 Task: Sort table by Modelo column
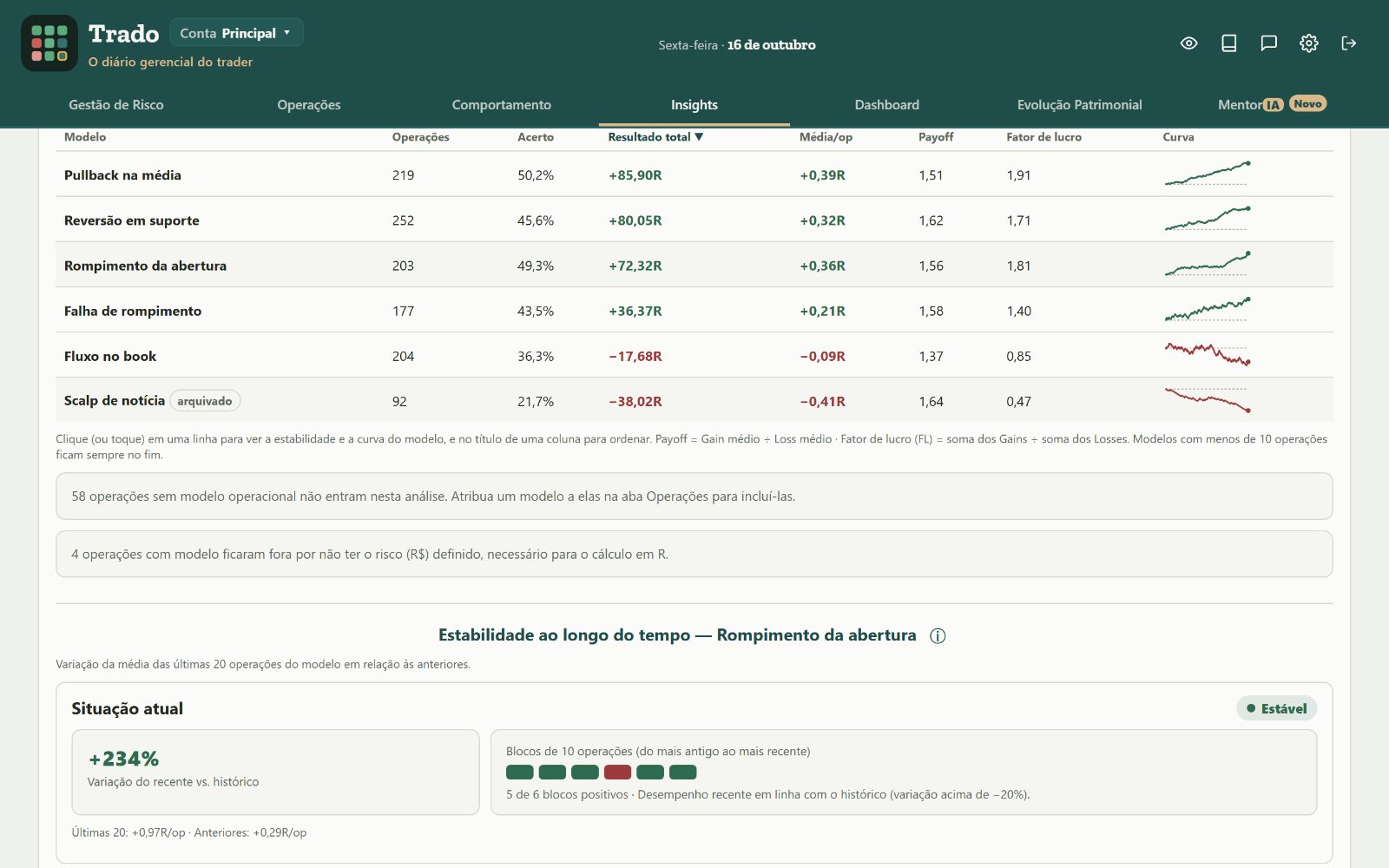click(85, 137)
